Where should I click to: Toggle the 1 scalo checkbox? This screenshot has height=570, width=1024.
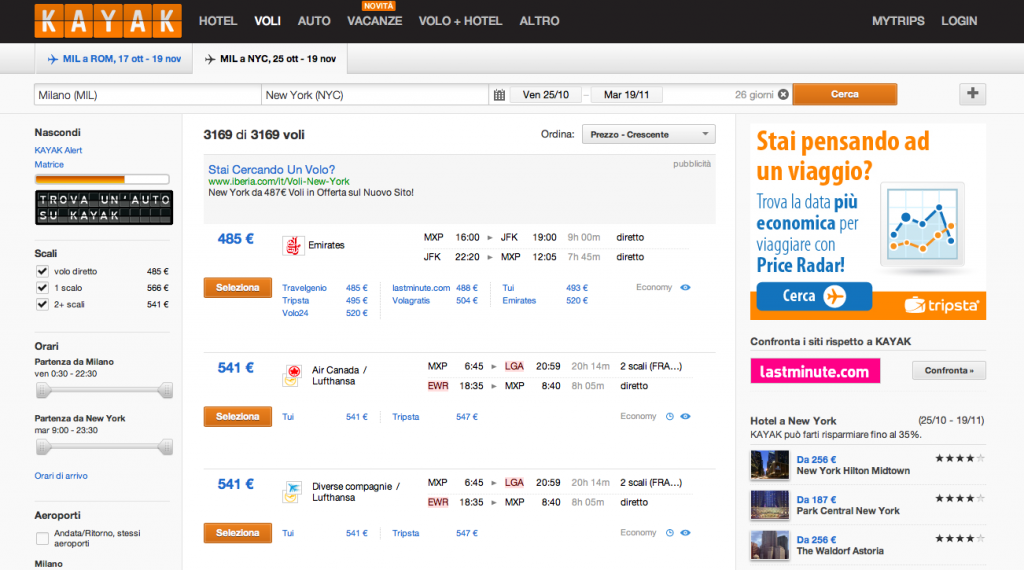(x=42, y=288)
